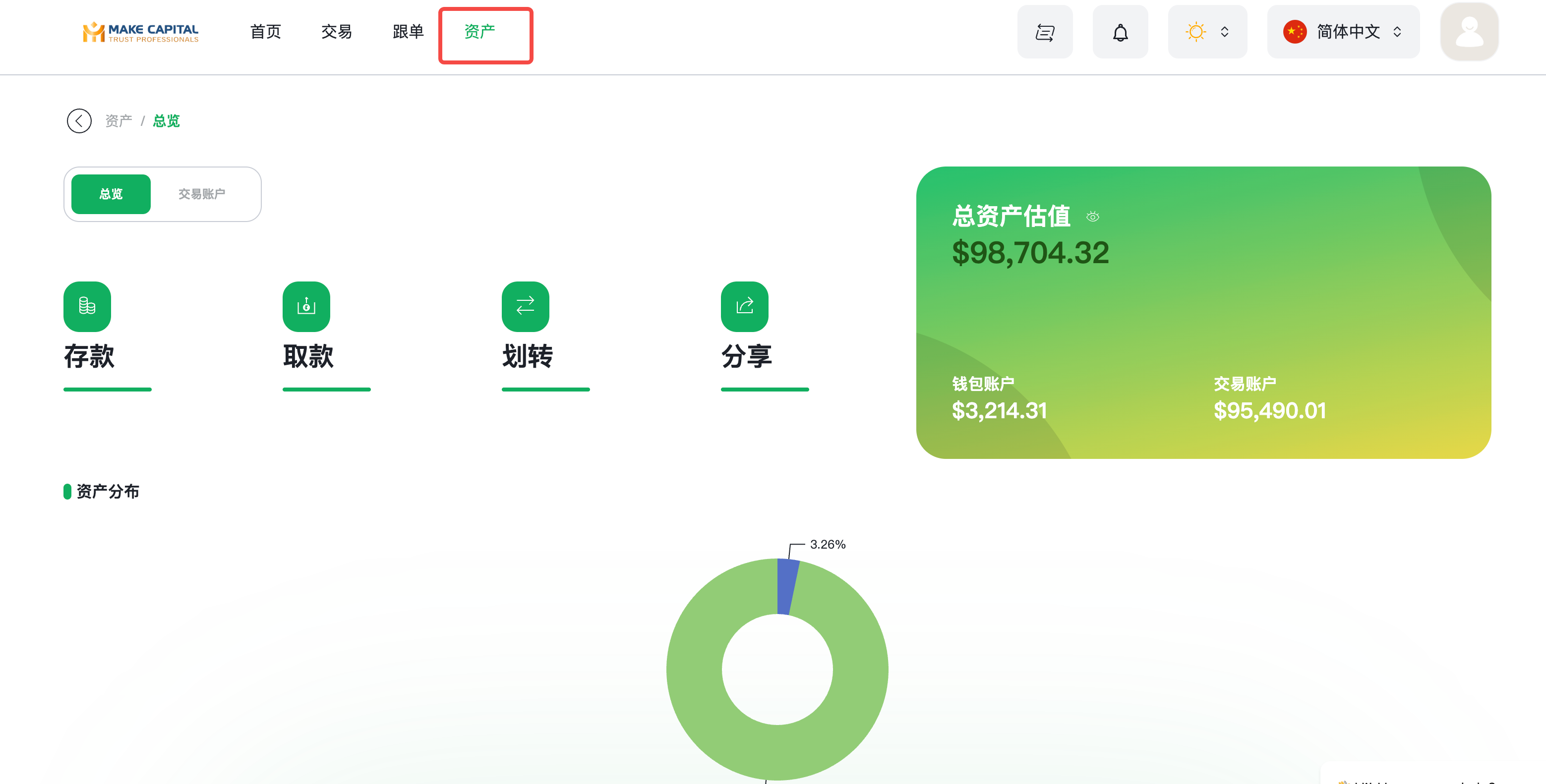Click the 资产 breadcrumb link
Screen dimensions: 1546x784
coord(118,121)
